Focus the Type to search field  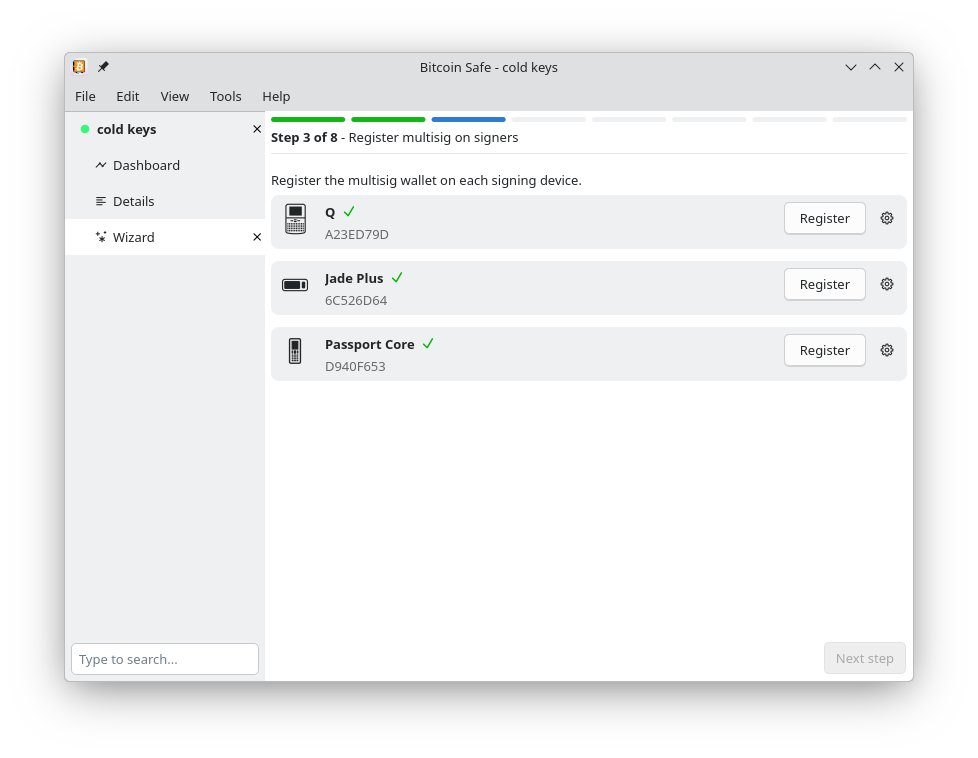click(x=165, y=659)
